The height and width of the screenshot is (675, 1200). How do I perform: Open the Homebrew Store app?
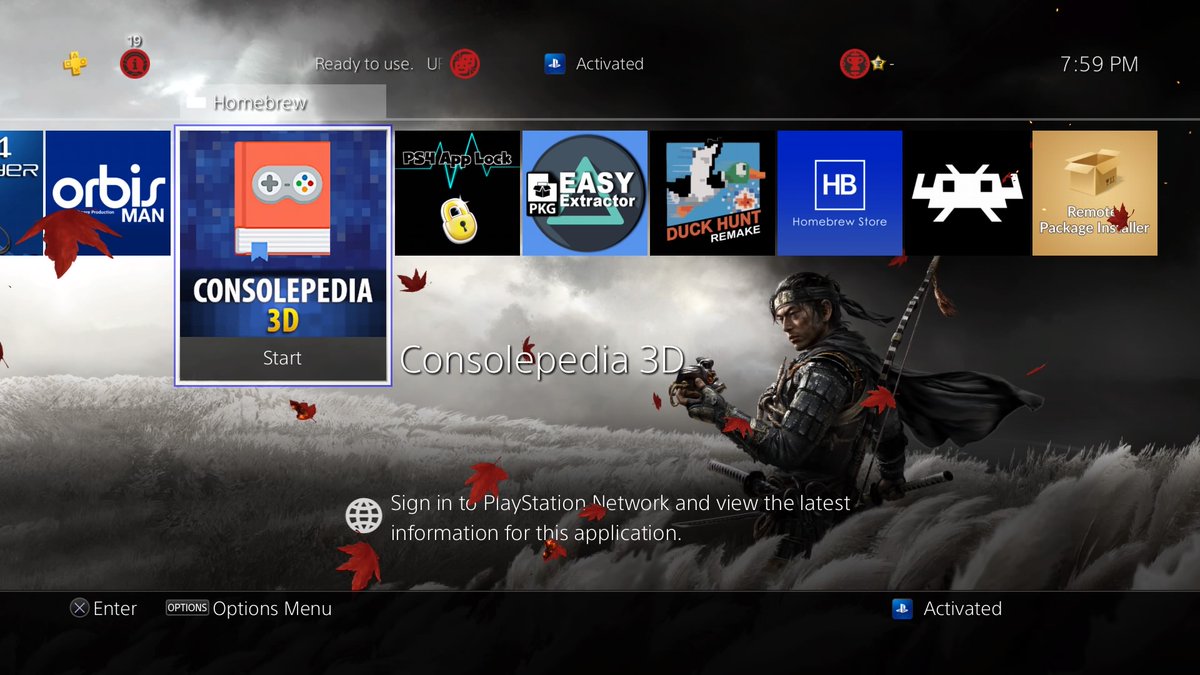[x=840, y=193]
